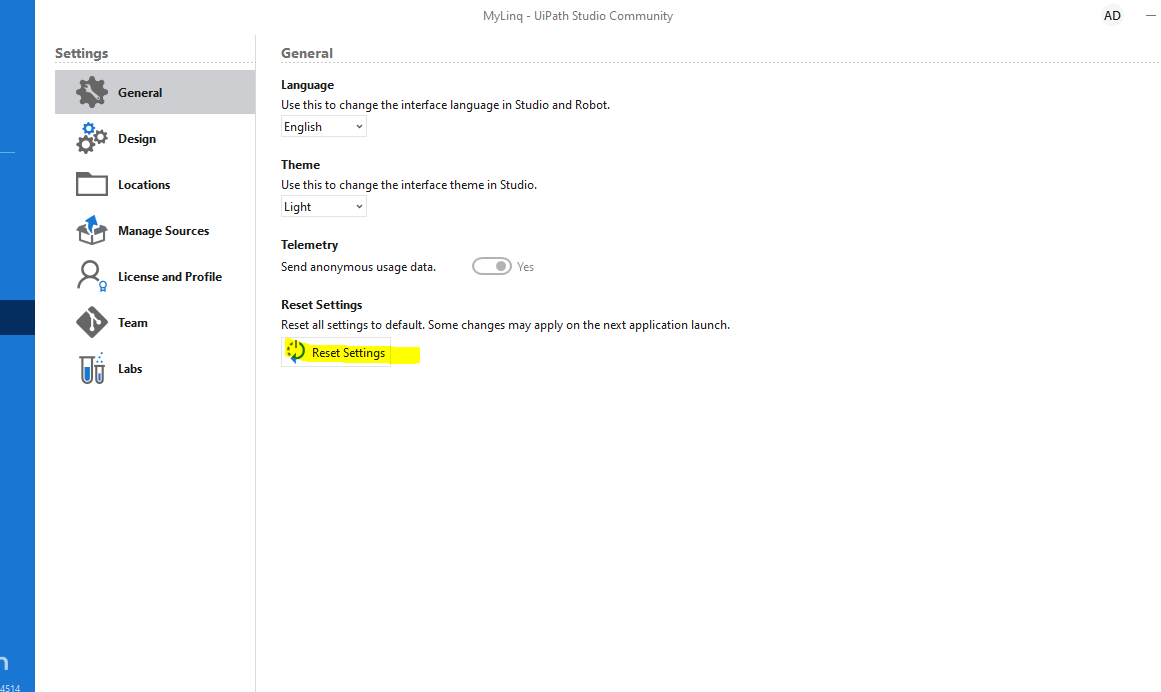
Task: Toggle the Telemetry anonymous usage switch
Action: [492, 266]
